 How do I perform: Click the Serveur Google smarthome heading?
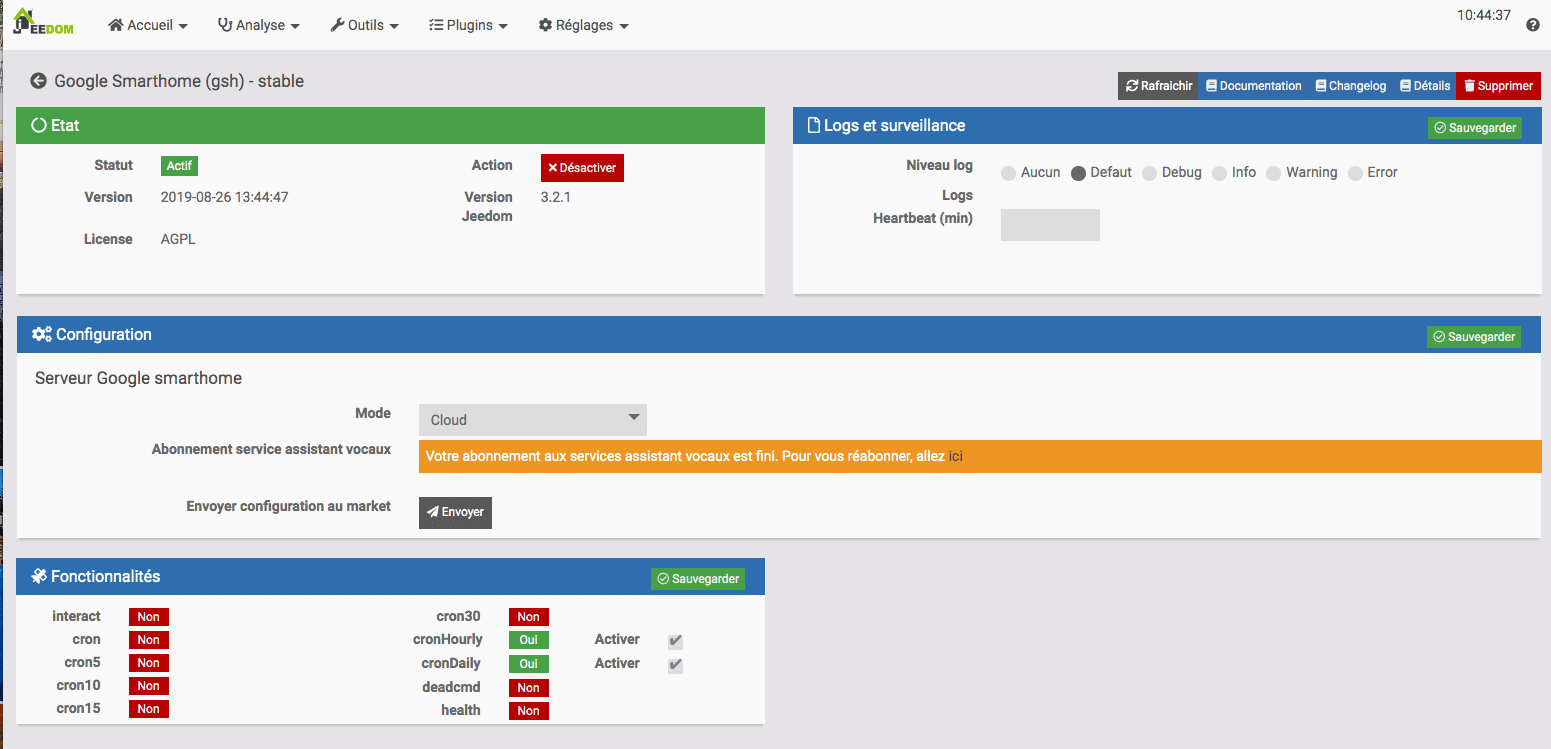pos(138,378)
